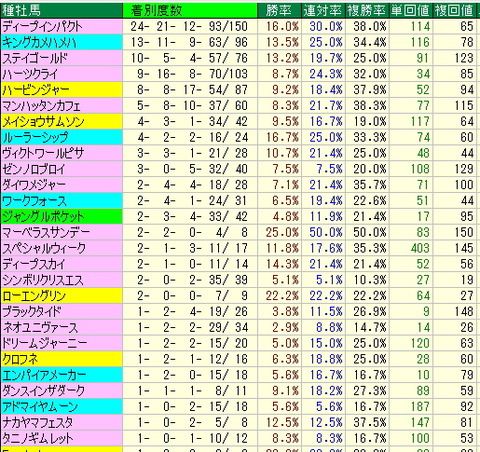Click ディープインパクト win rate 16.0%
Viewport: 480px width, 452px height.
tap(282, 26)
